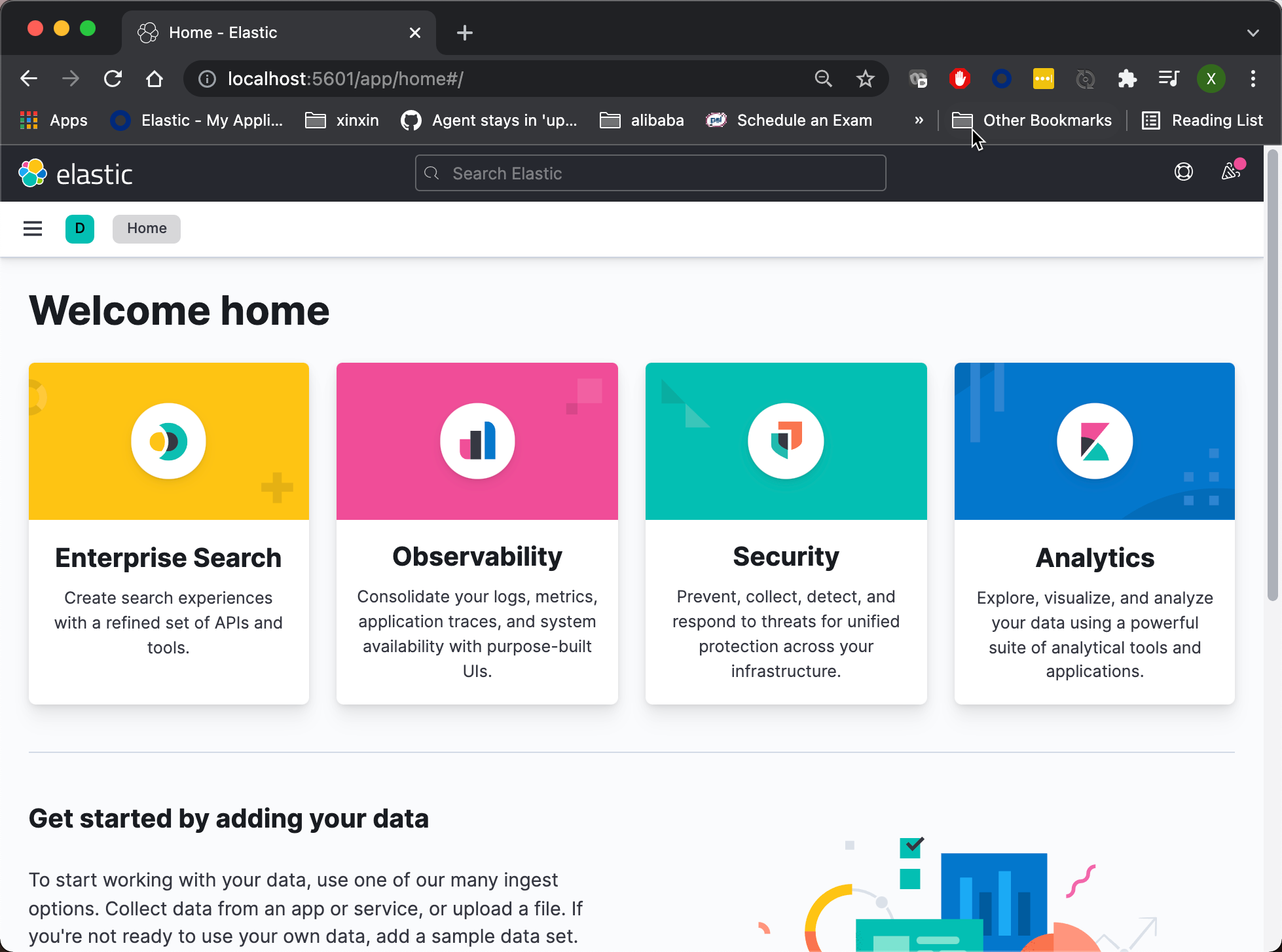
Task: Open the Elastic help menu
Action: (x=1184, y=172)
